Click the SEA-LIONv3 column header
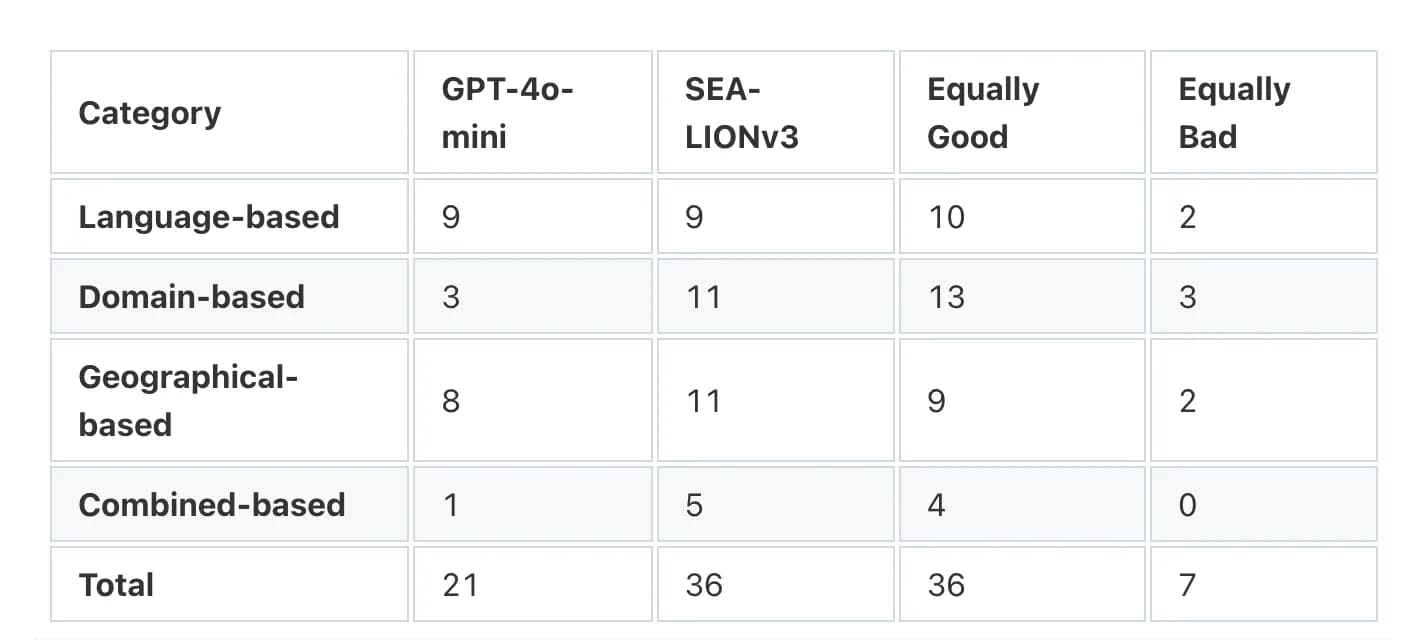1404x640 pixels. click(741, 113)
